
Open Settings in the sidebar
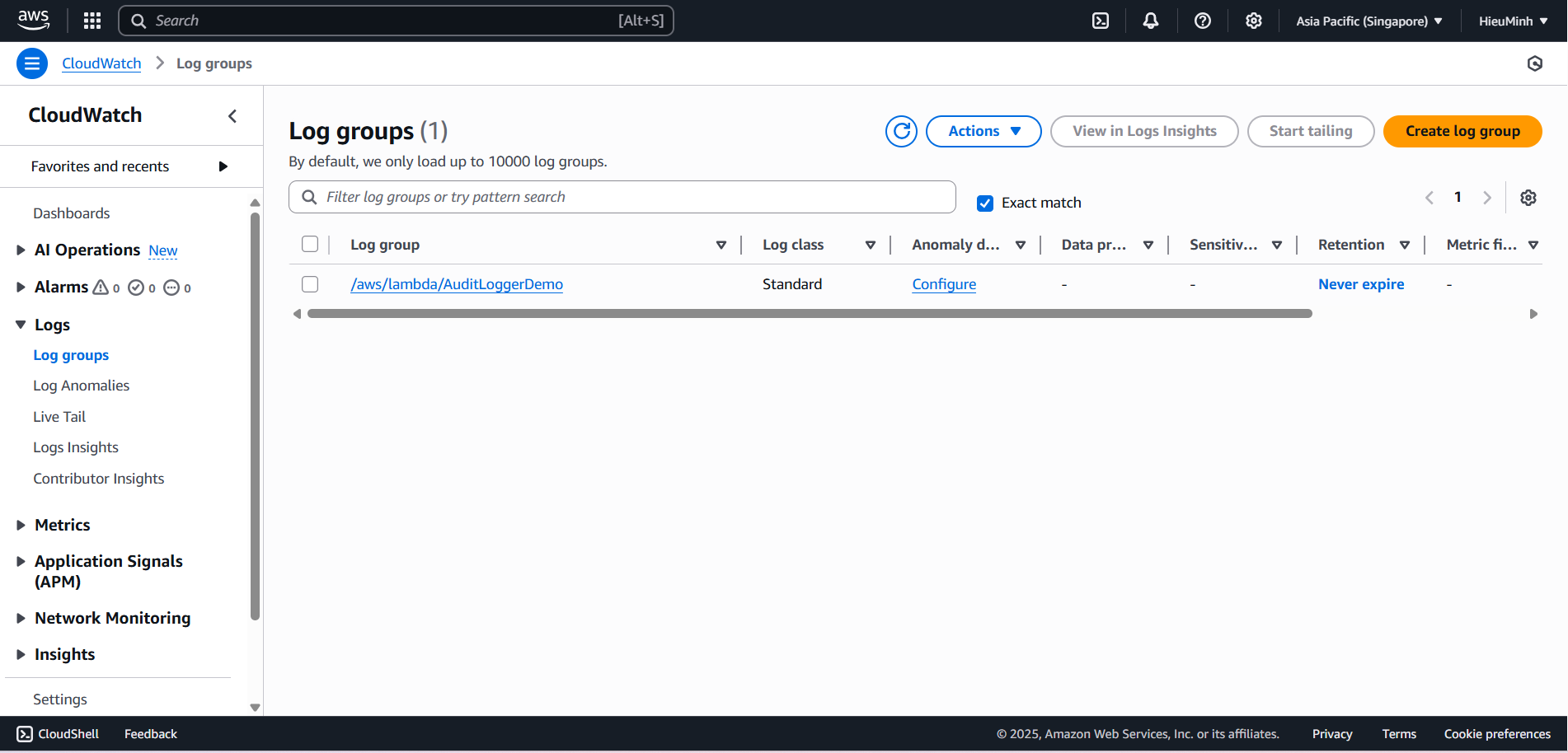pos(60,699)
